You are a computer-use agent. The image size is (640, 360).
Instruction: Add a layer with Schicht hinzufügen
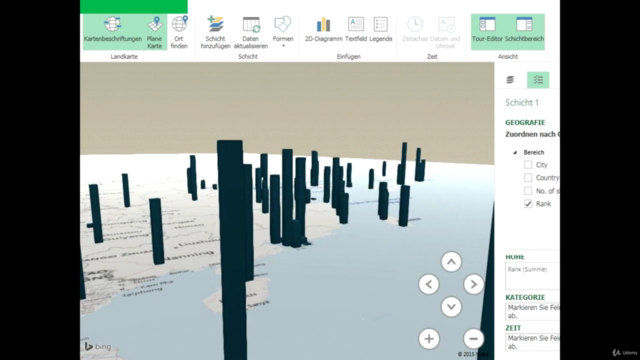215,32
